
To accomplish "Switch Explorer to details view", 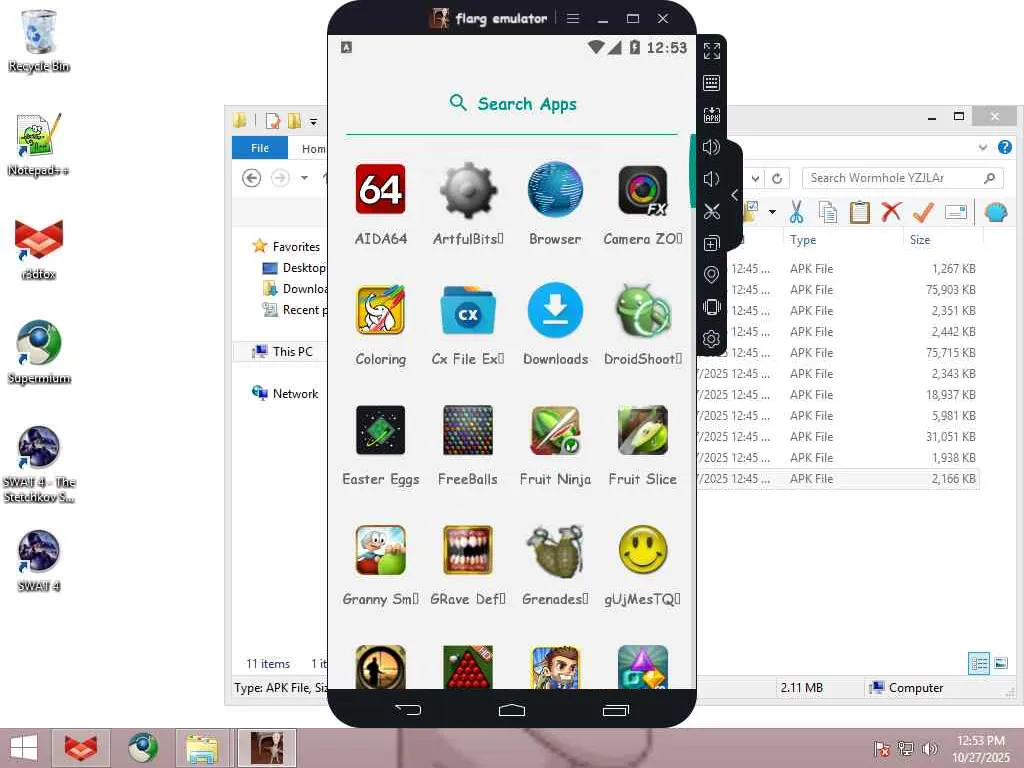I will point(979,664).
